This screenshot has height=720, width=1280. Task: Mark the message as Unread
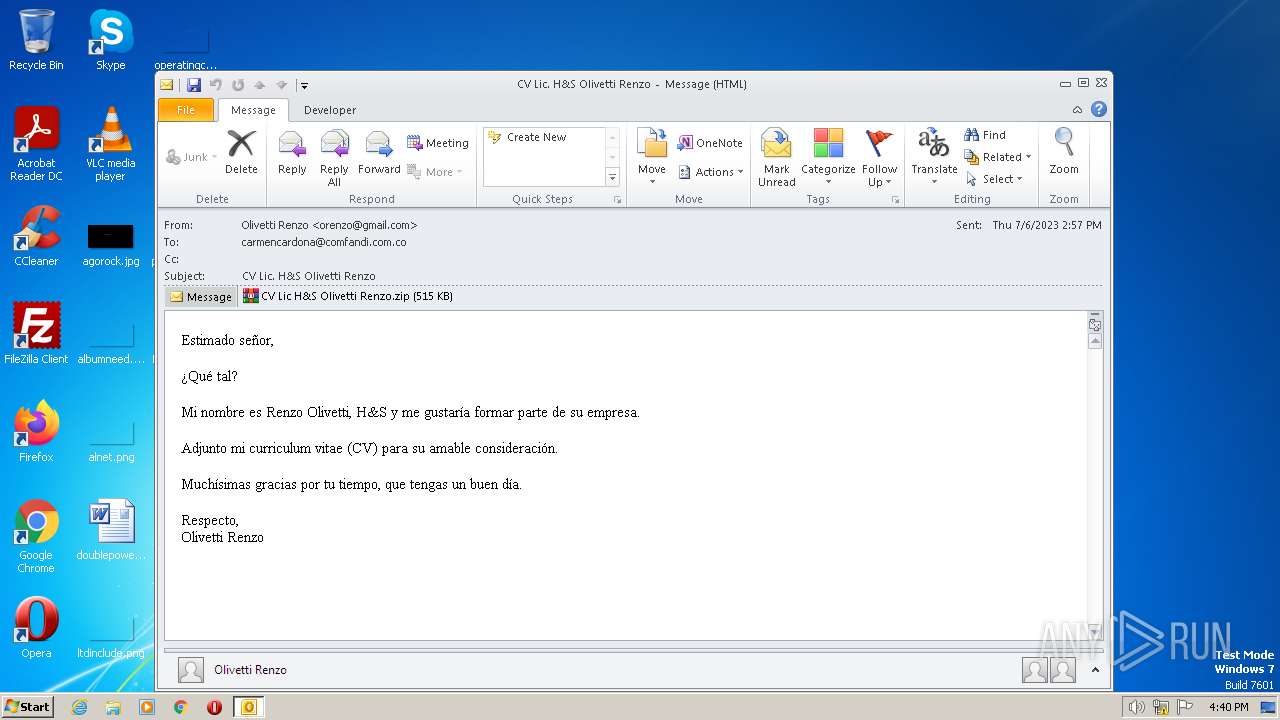coord(777,157)
